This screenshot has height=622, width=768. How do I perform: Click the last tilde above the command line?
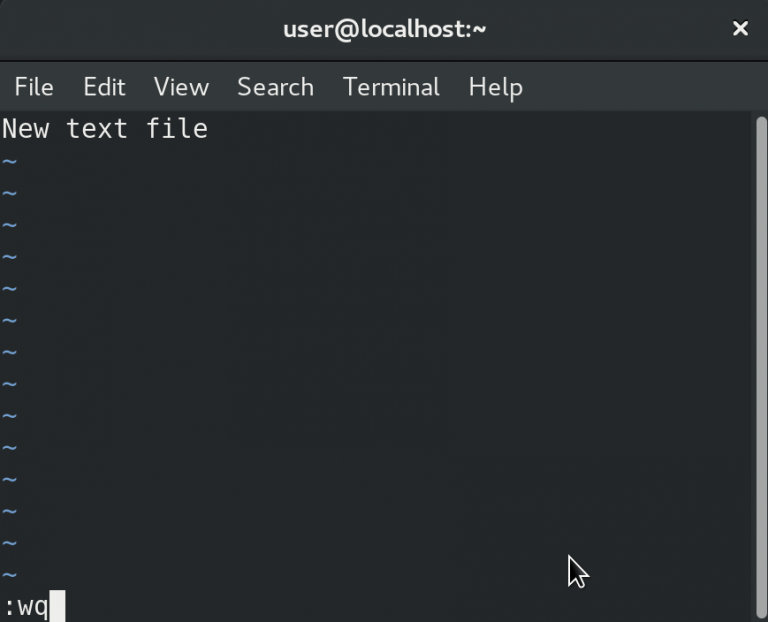[x=9, y=576]
